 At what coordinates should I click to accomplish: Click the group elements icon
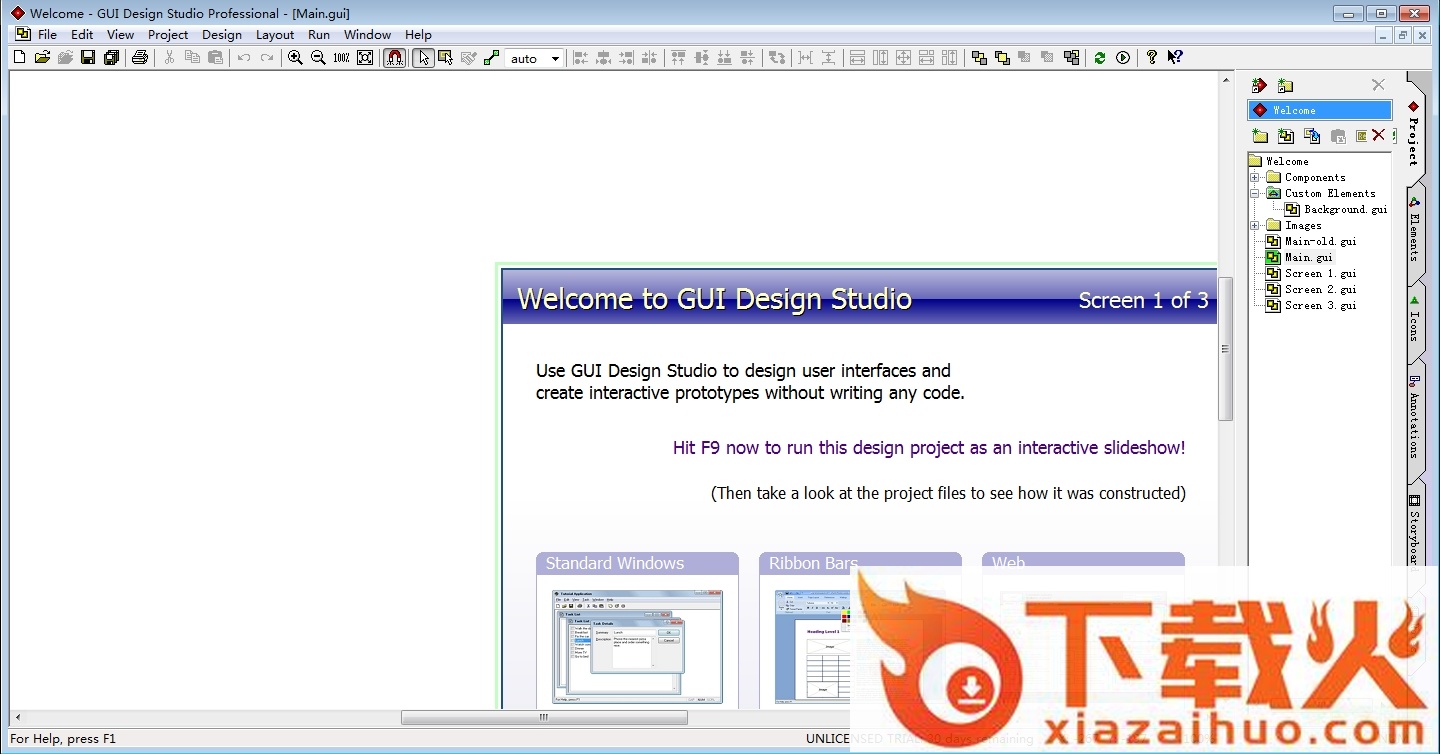[x=1072, y=58]
